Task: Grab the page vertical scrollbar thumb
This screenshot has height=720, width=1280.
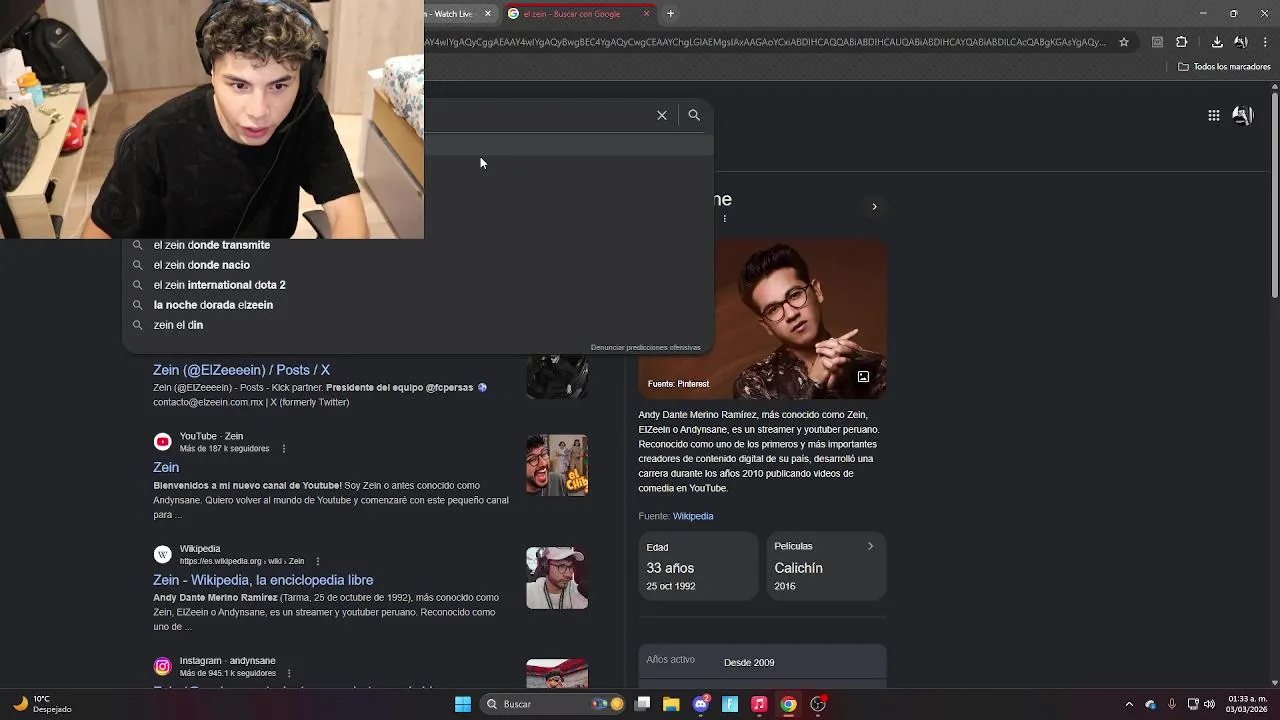Action: [x=1274, y=194]
